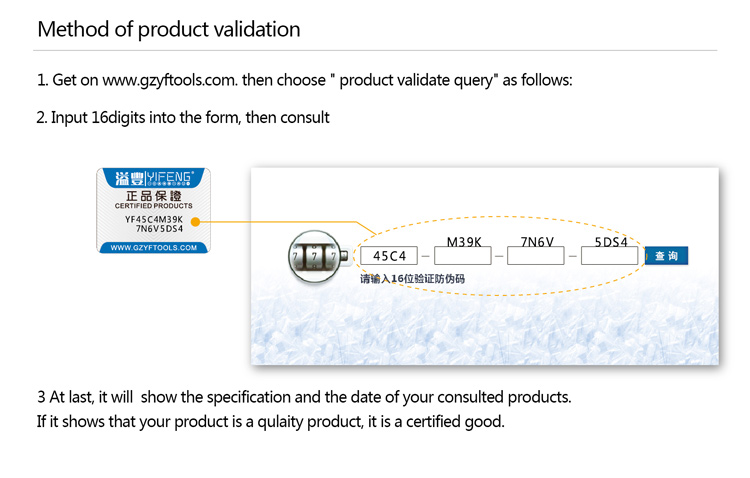
Task: Click the 7N6V5DS4 code line on the sticker
Action: tap(159, 229)
